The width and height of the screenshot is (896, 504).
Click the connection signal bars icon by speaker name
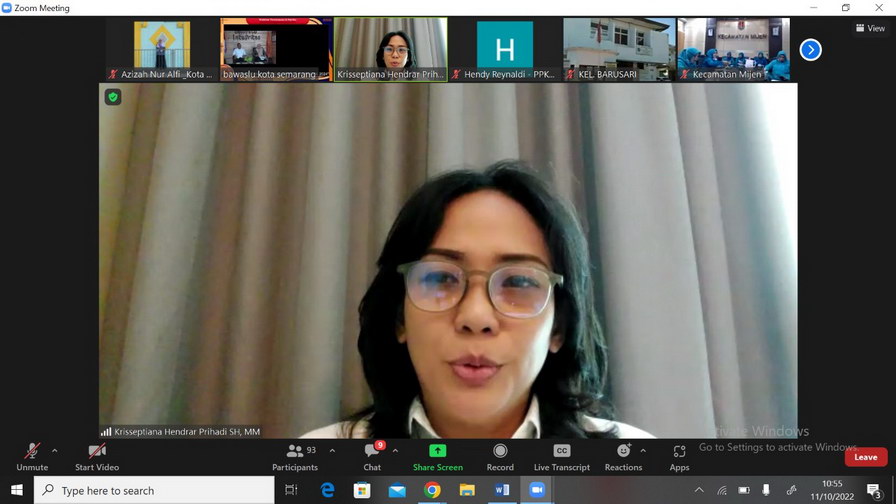pos(106,431)
